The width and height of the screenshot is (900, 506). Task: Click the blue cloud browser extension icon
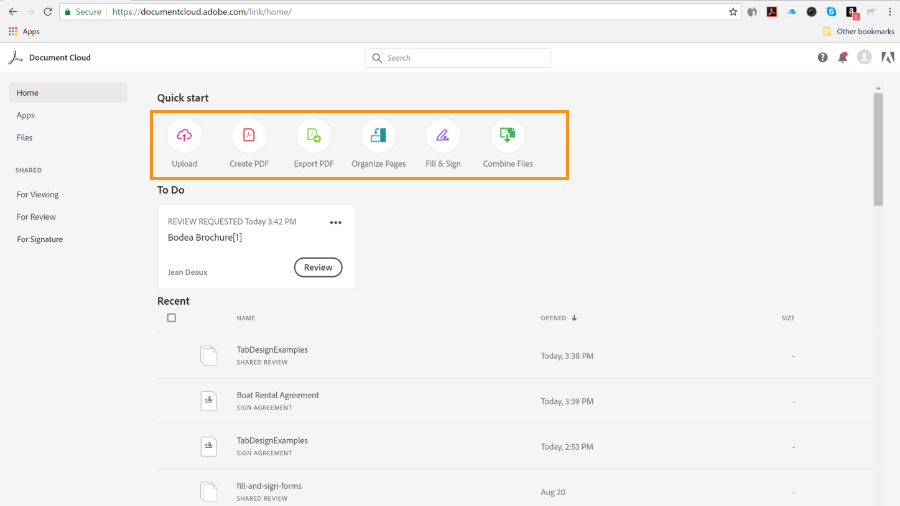(792, 11)
